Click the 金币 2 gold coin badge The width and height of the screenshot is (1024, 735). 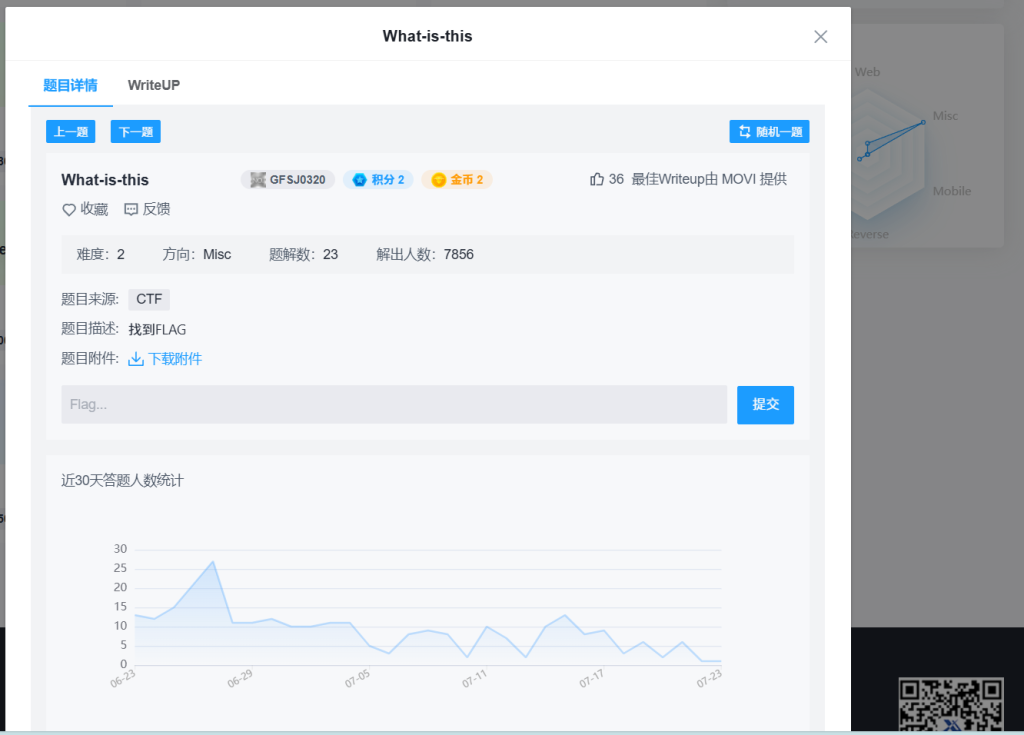457,180
